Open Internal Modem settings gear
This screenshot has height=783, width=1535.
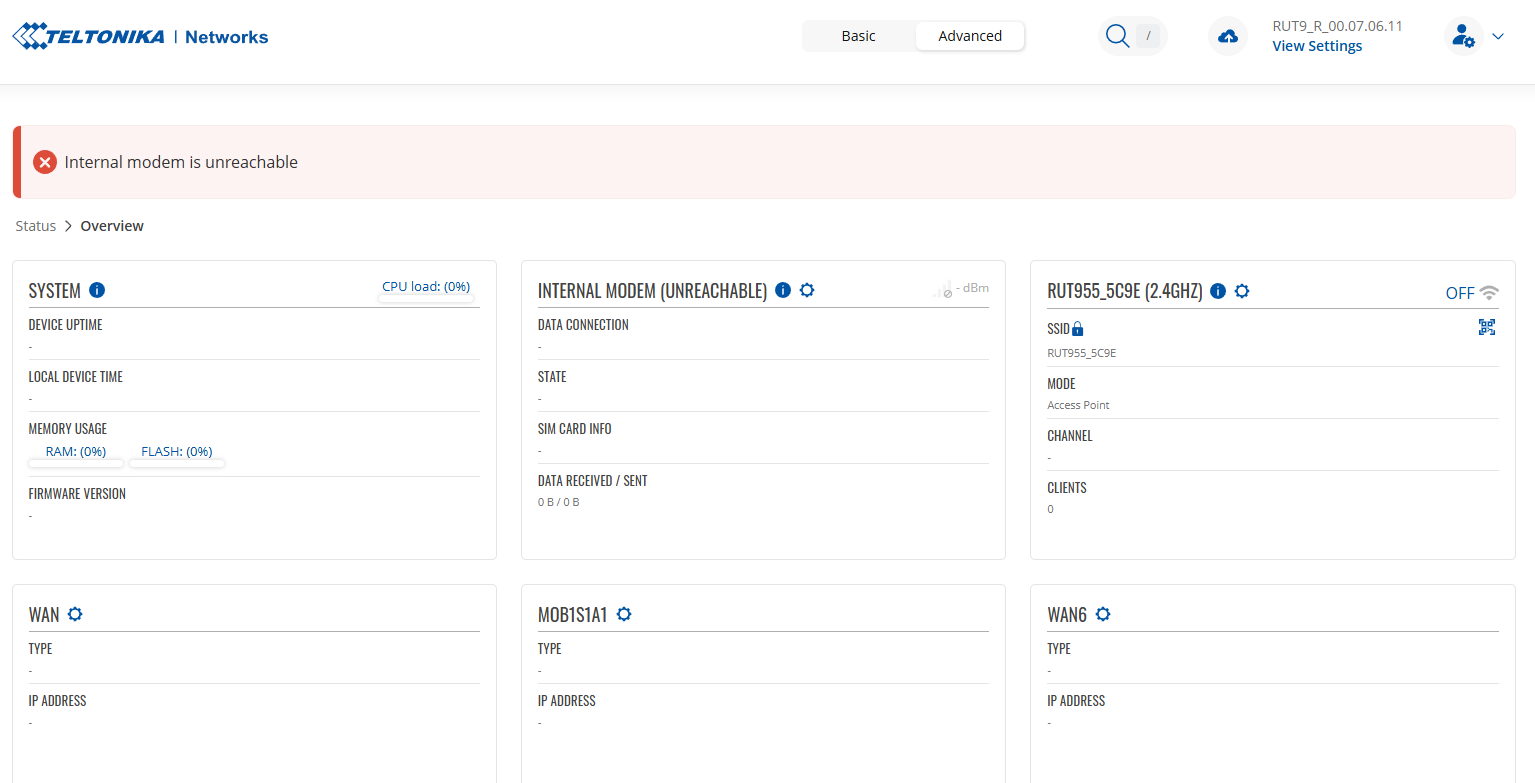point(807,290)
